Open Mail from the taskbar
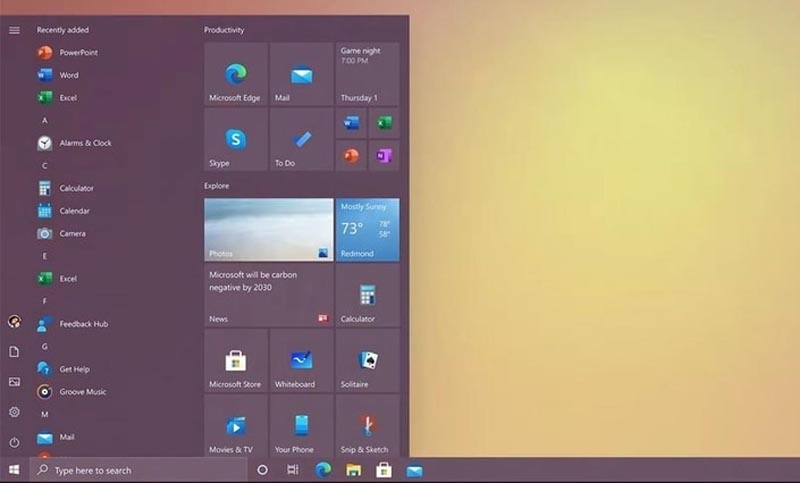The image size is (800, 483). [414, 470]
